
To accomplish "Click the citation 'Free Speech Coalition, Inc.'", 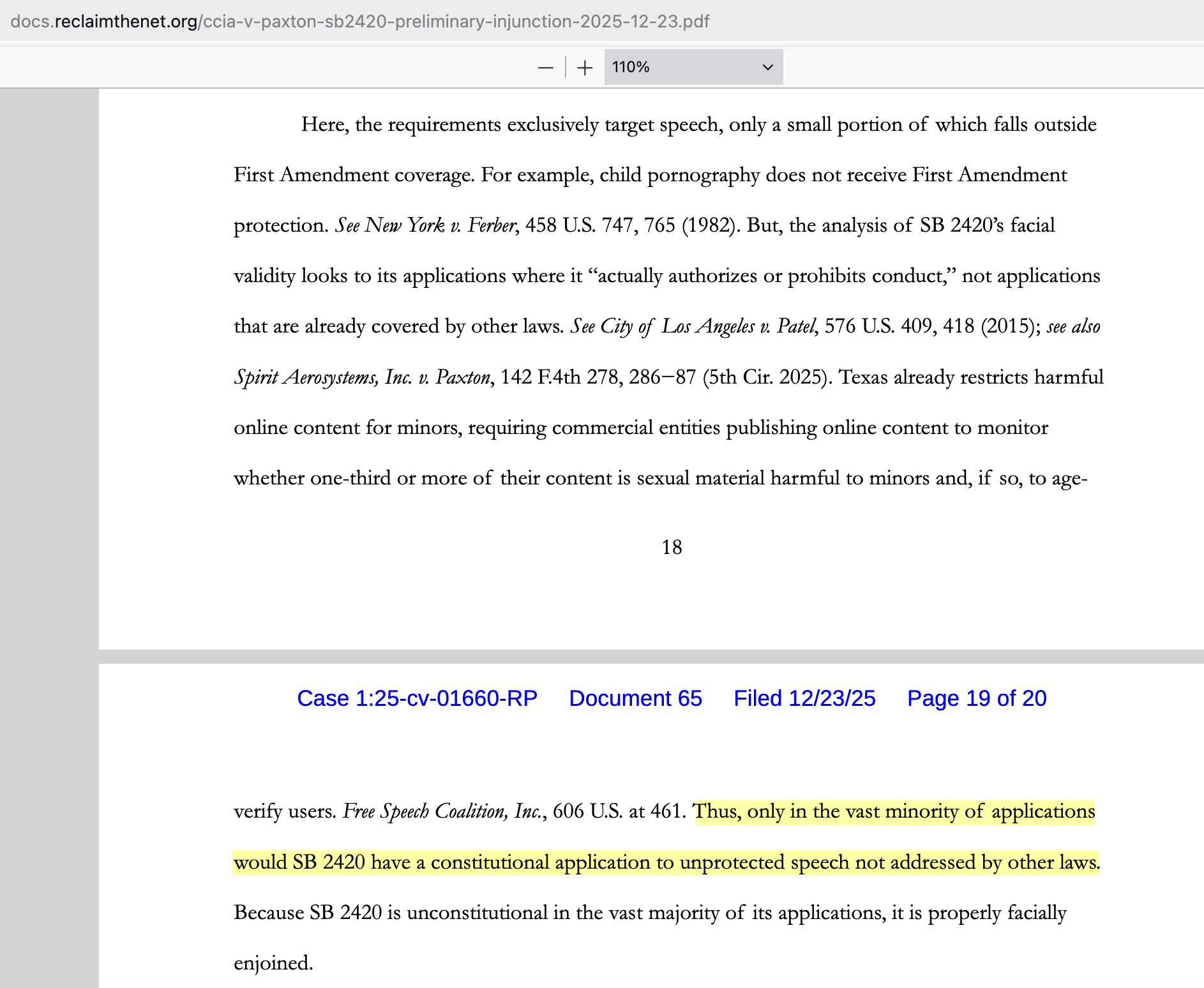I will (444, 811).
